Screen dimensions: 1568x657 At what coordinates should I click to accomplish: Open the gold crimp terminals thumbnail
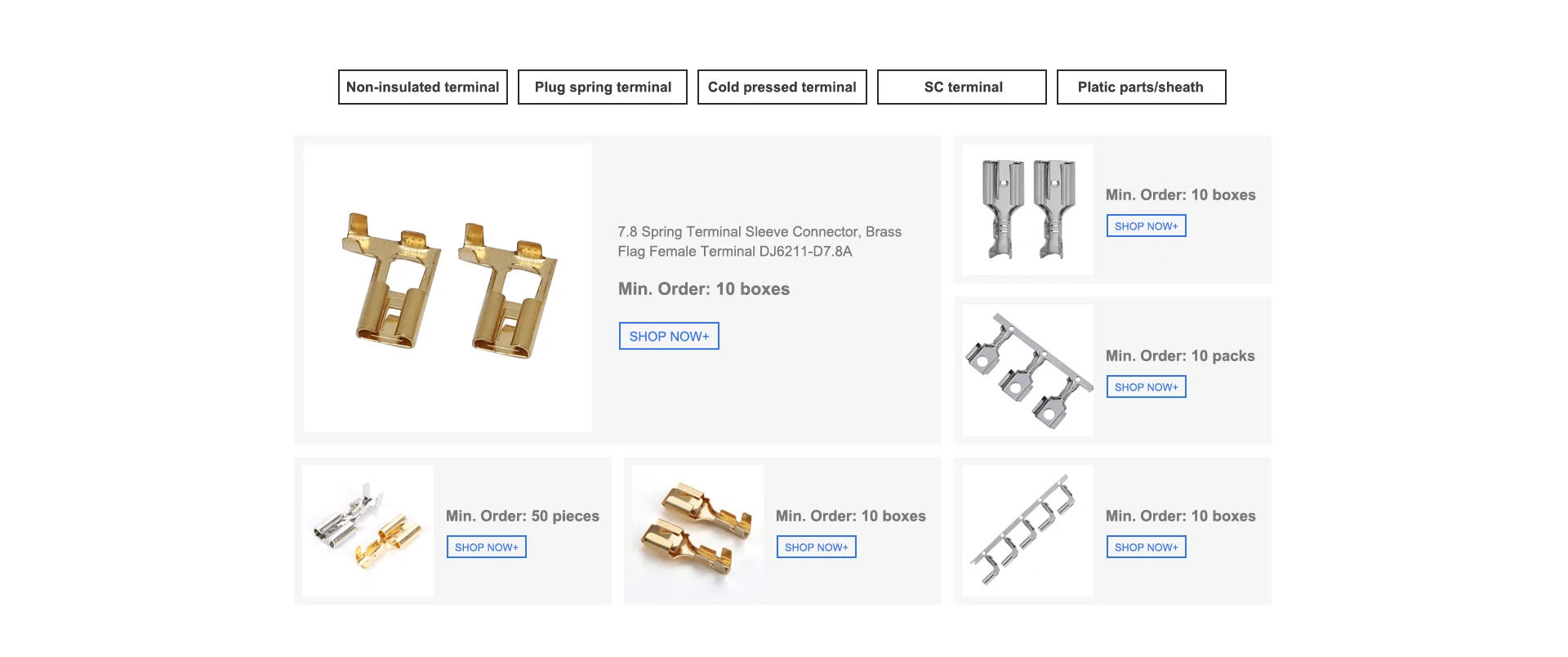click(697, 530)
